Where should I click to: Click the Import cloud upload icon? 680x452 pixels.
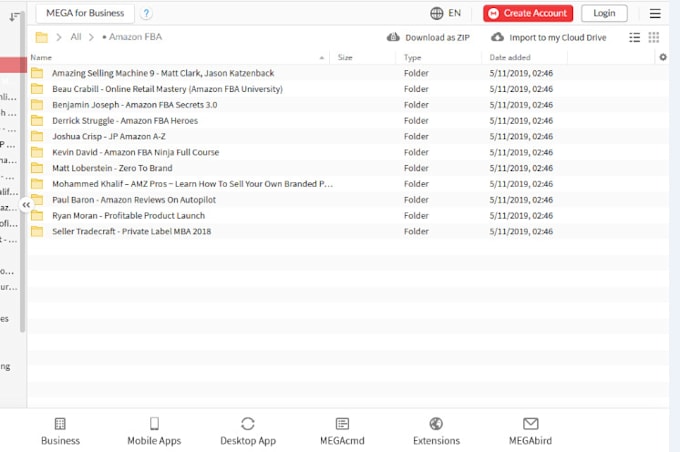click(497, 37)
